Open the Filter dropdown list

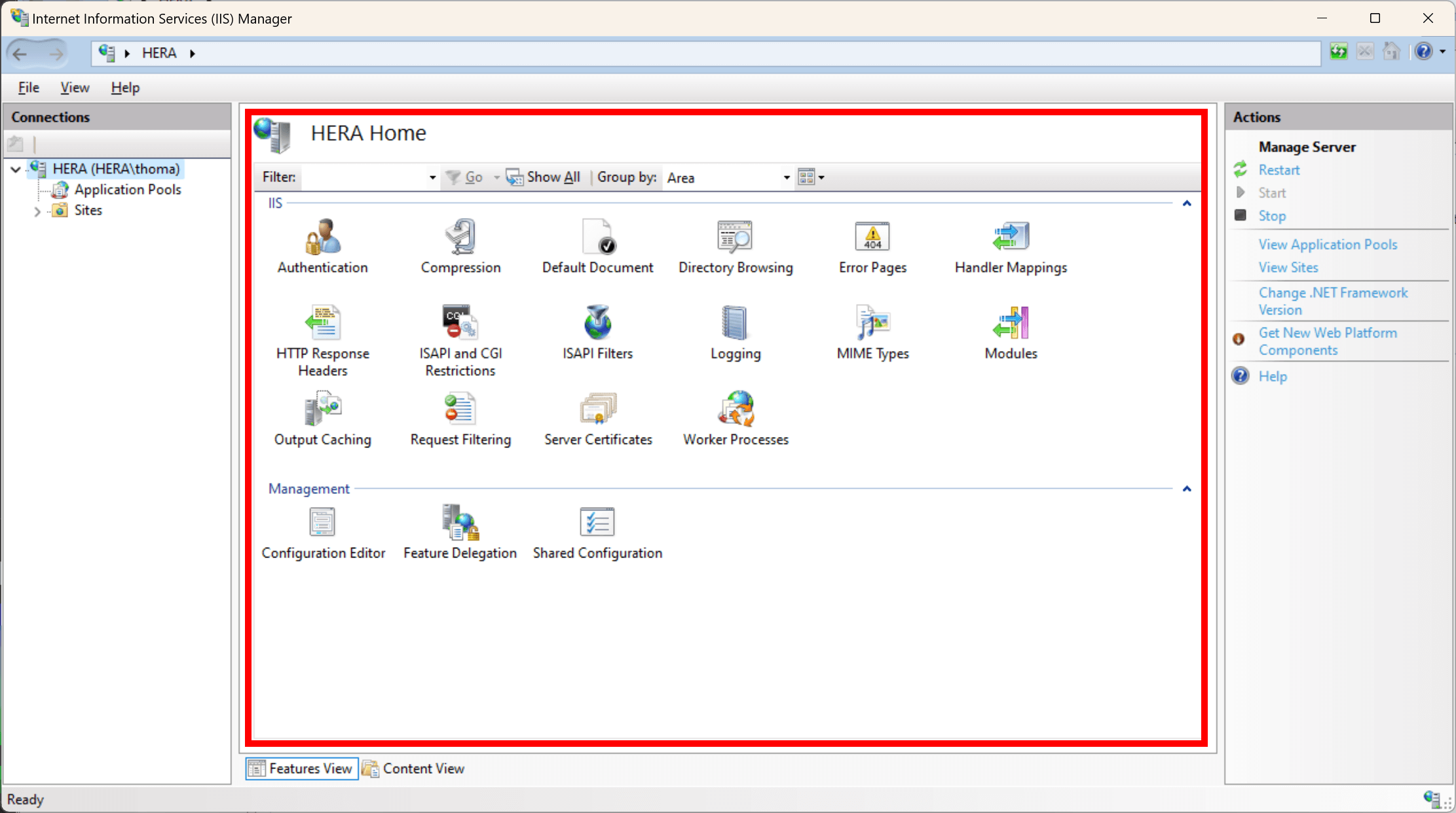click(x=432, y=177)
